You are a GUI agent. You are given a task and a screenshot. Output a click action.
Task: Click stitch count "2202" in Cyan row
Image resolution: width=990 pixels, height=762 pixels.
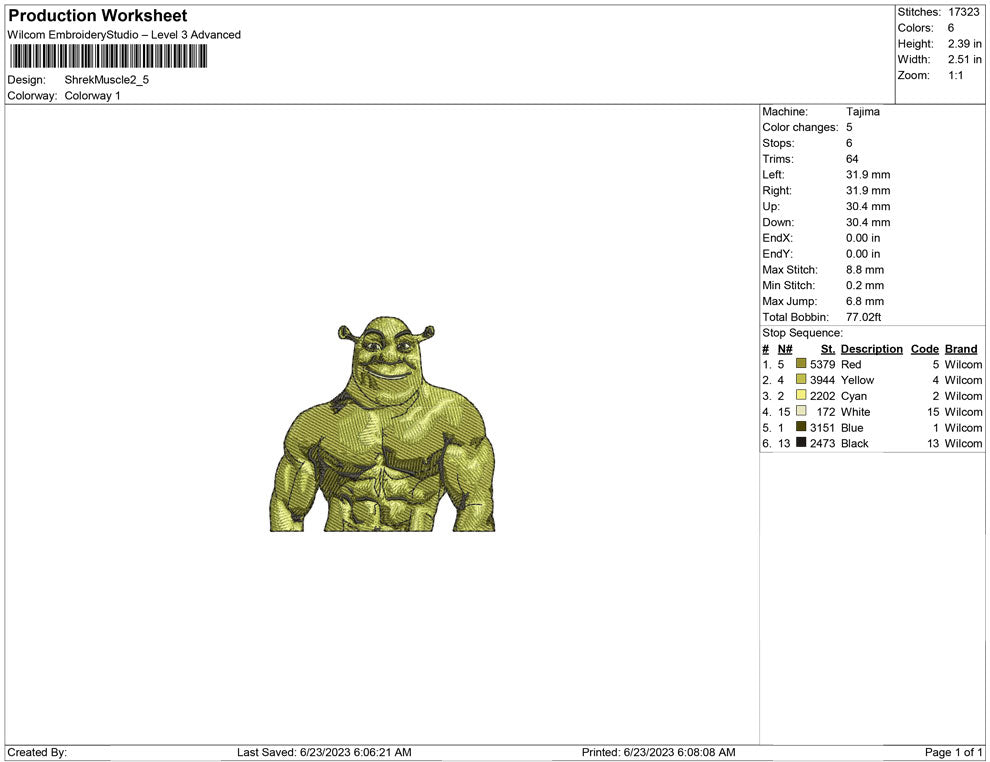coord(822,396)
